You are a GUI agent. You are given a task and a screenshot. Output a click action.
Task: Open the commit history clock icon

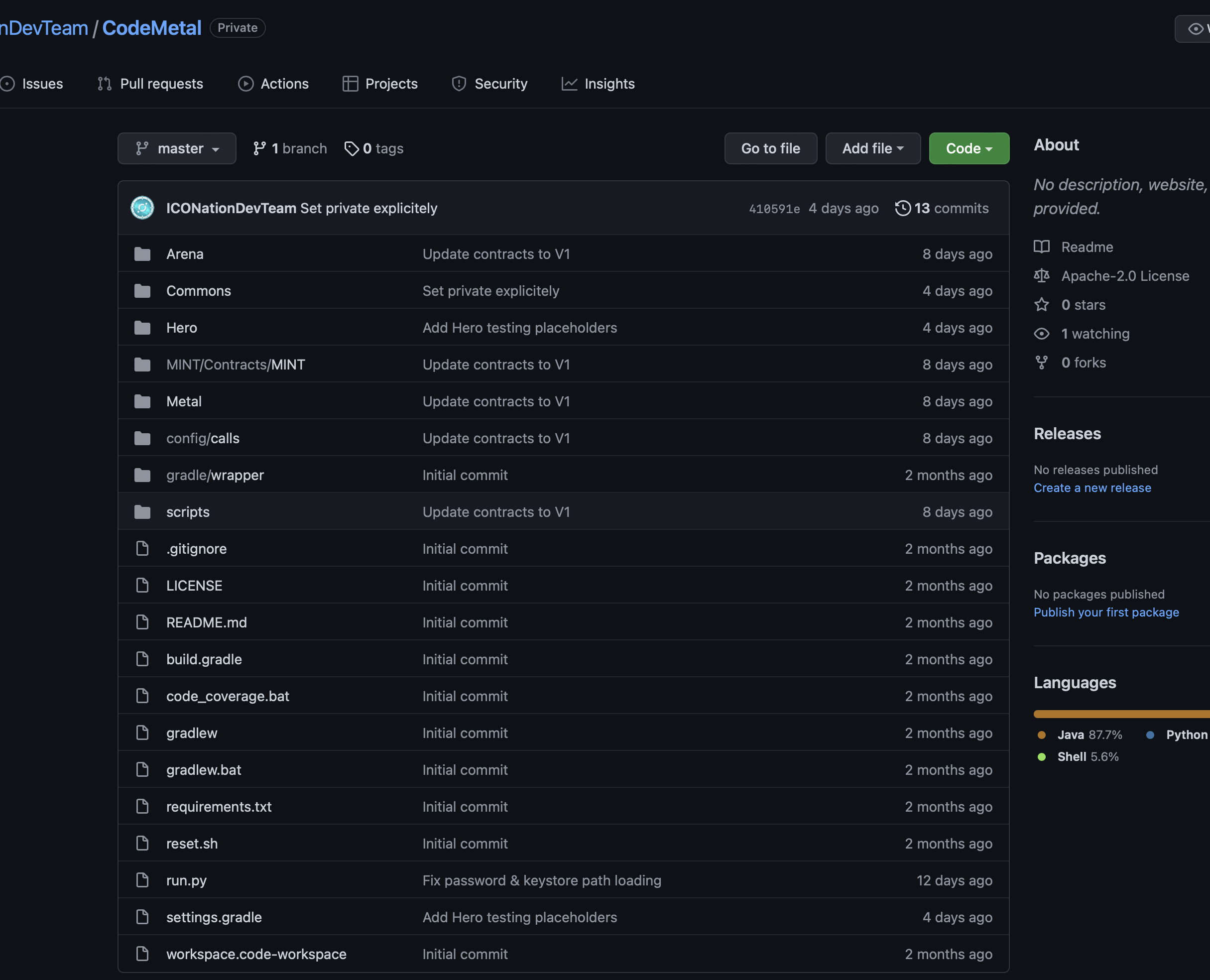902,208
